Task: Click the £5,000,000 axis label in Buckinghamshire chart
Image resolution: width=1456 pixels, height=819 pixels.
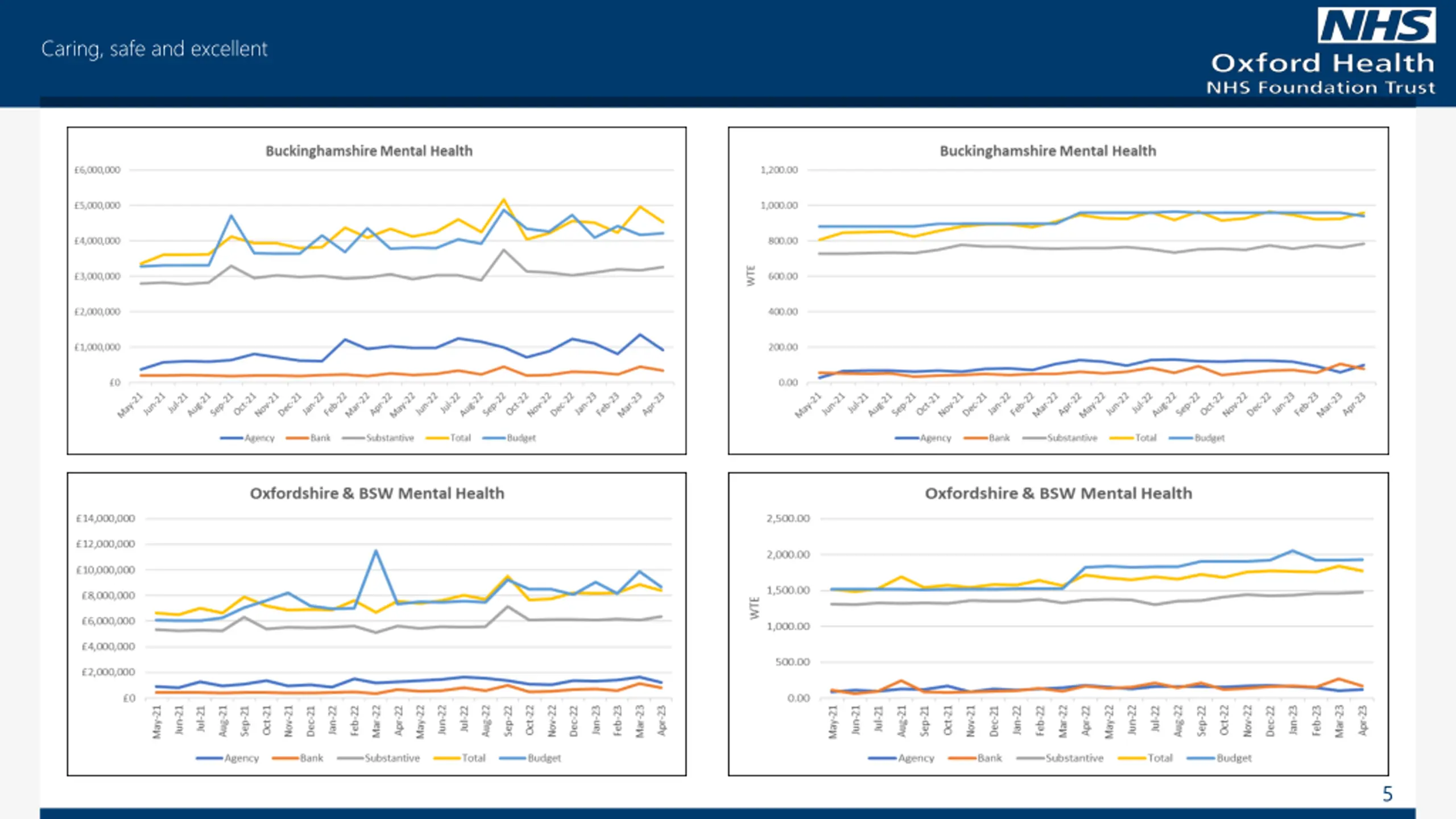Action: click(97, 205)
